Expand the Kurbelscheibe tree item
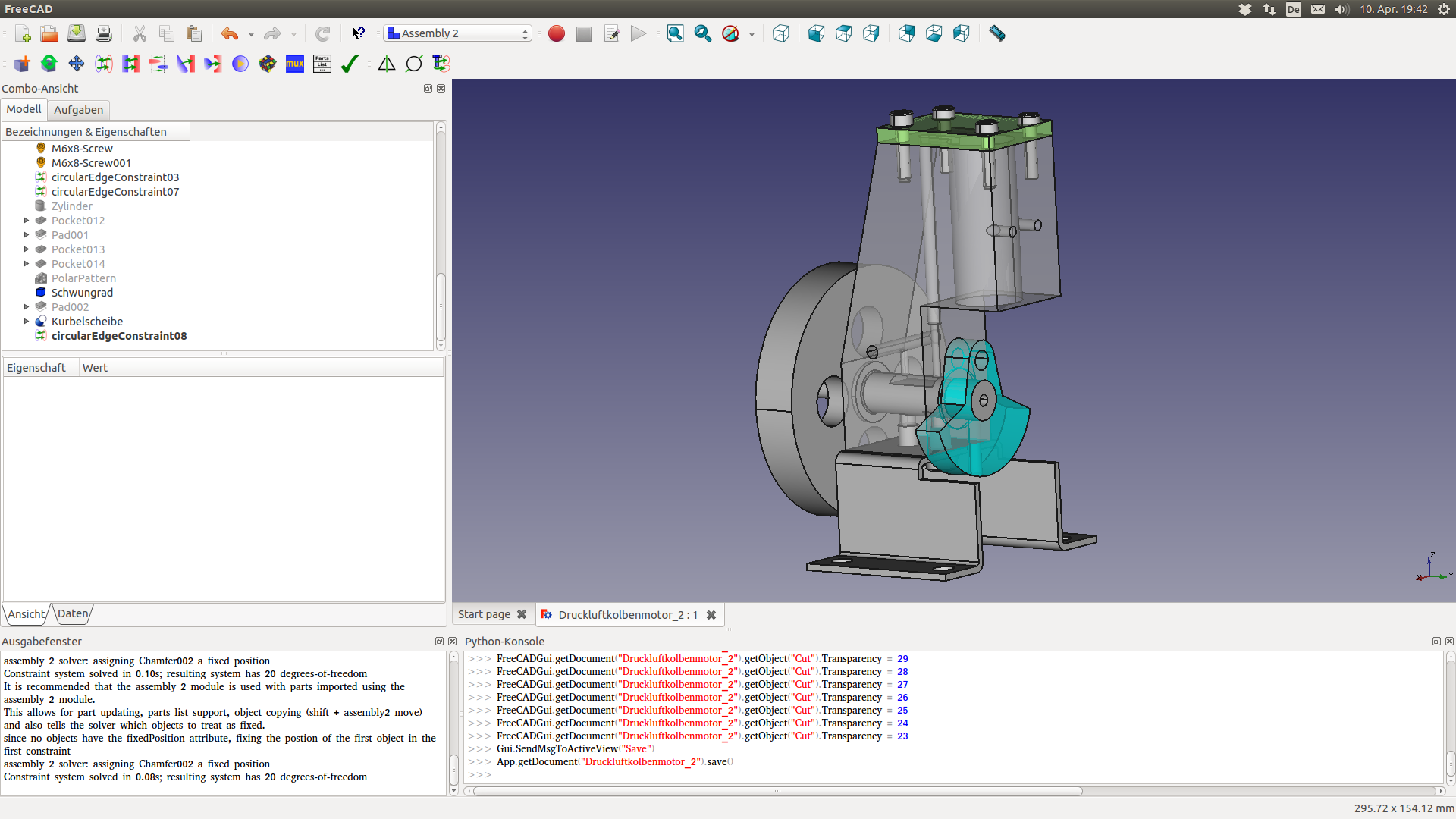The width and height of the screenshot is (1456, 819). (27, 322)
